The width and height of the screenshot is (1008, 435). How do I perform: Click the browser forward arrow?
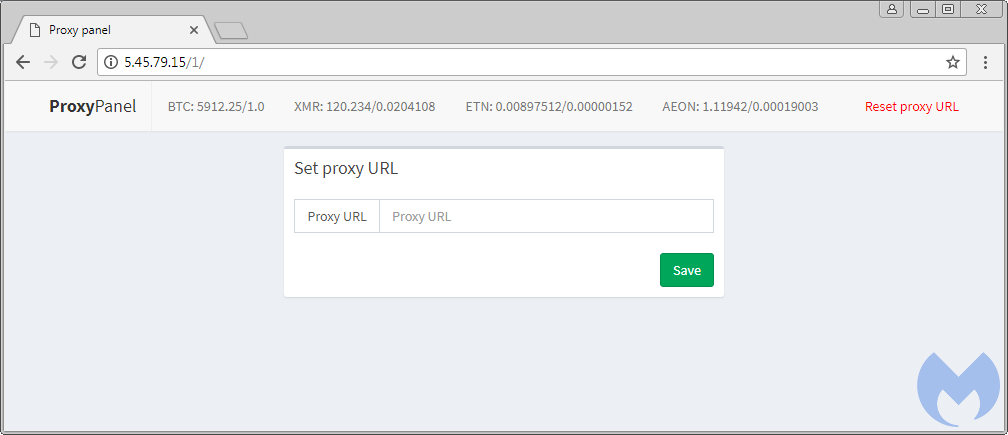(x=51, y=62)
